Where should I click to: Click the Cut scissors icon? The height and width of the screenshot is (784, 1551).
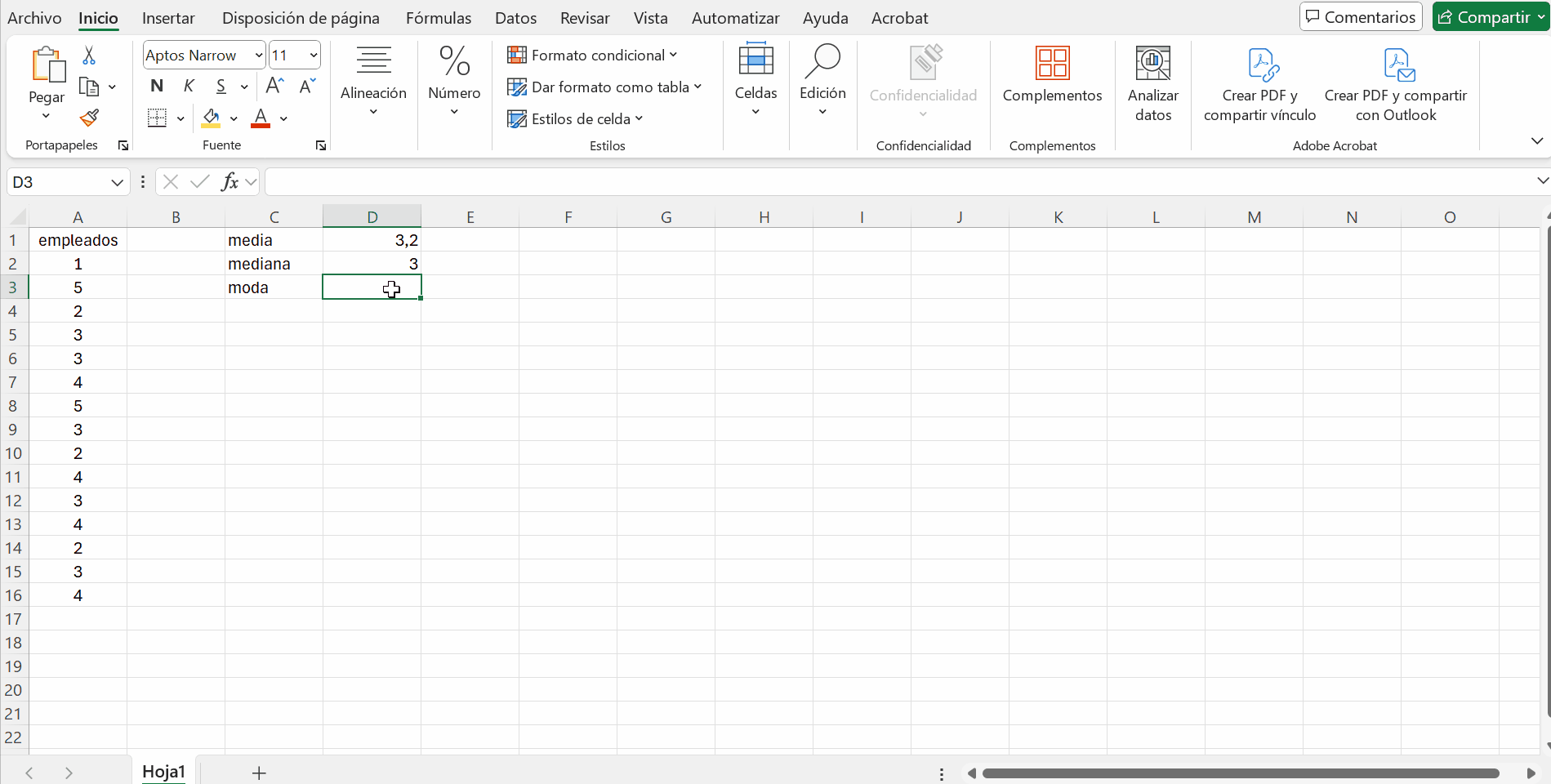click(x=89, y=56)
